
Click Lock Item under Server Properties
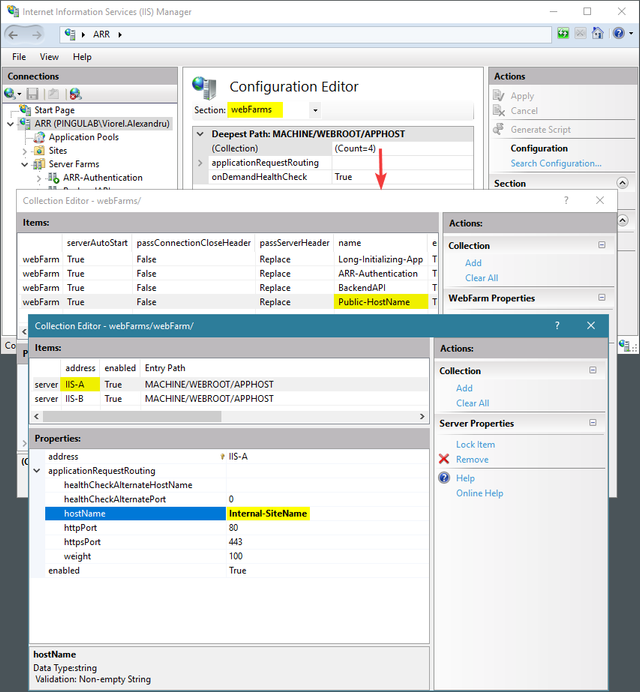click(x=475, y=444)
